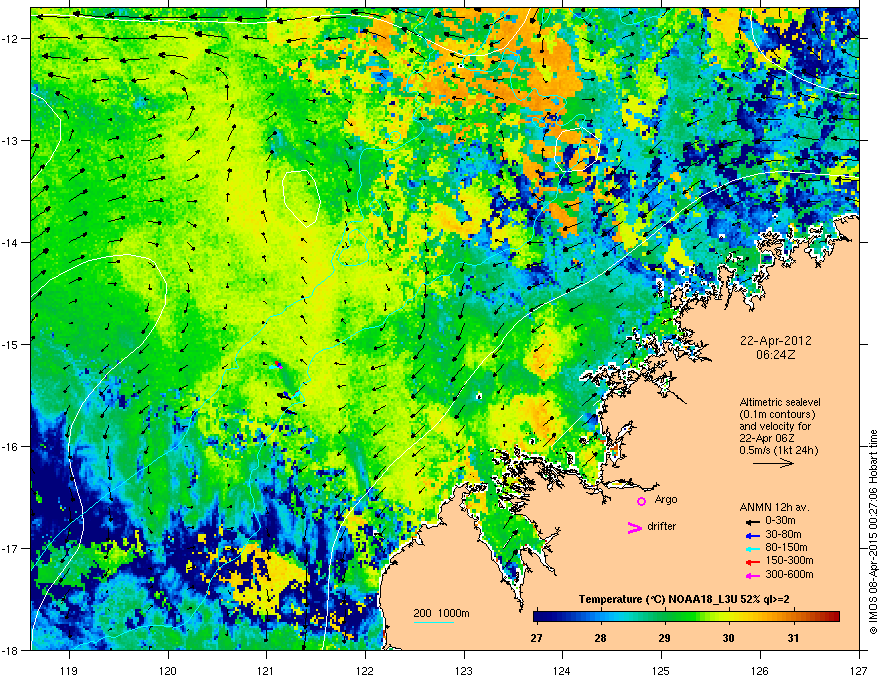Click the cyan 200 1000m depth contour sample line
880x680 pixels.
coord(434,622)
